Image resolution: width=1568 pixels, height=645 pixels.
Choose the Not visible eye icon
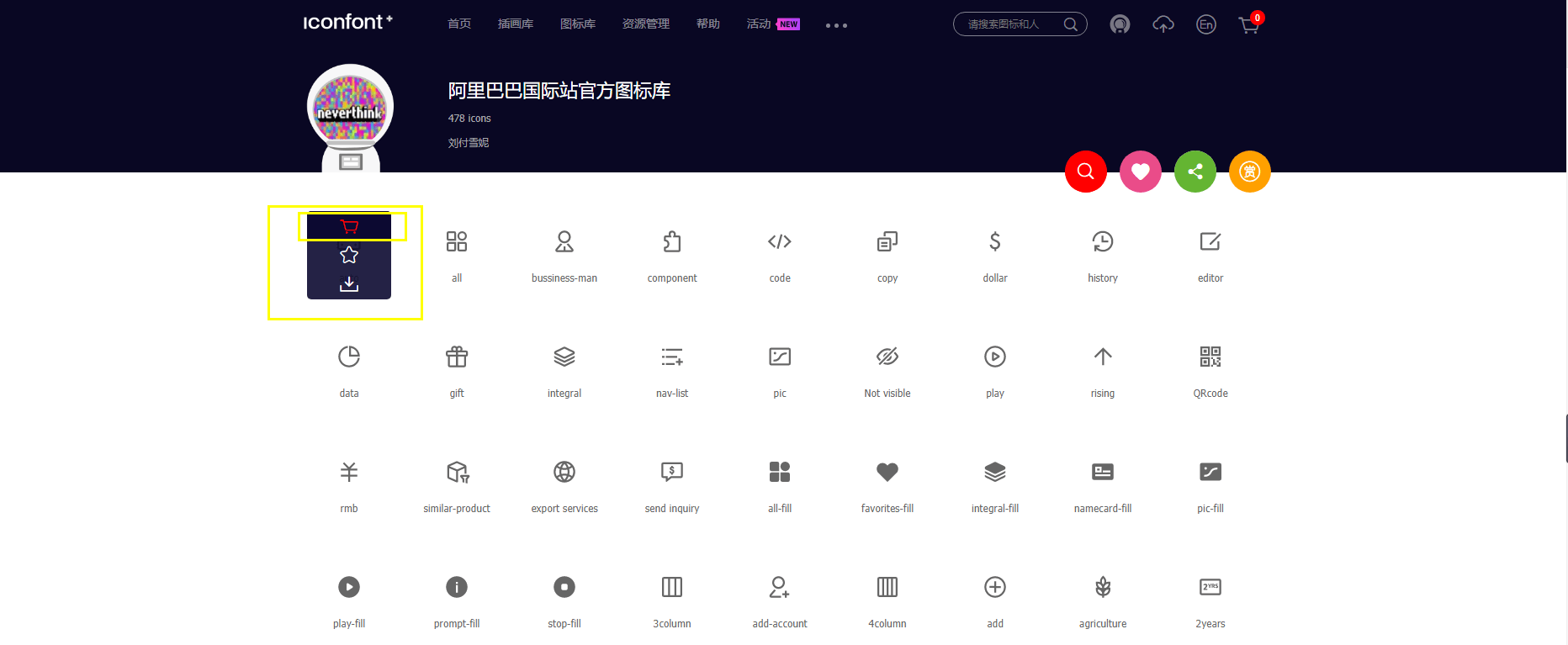(x=887, y=357)
